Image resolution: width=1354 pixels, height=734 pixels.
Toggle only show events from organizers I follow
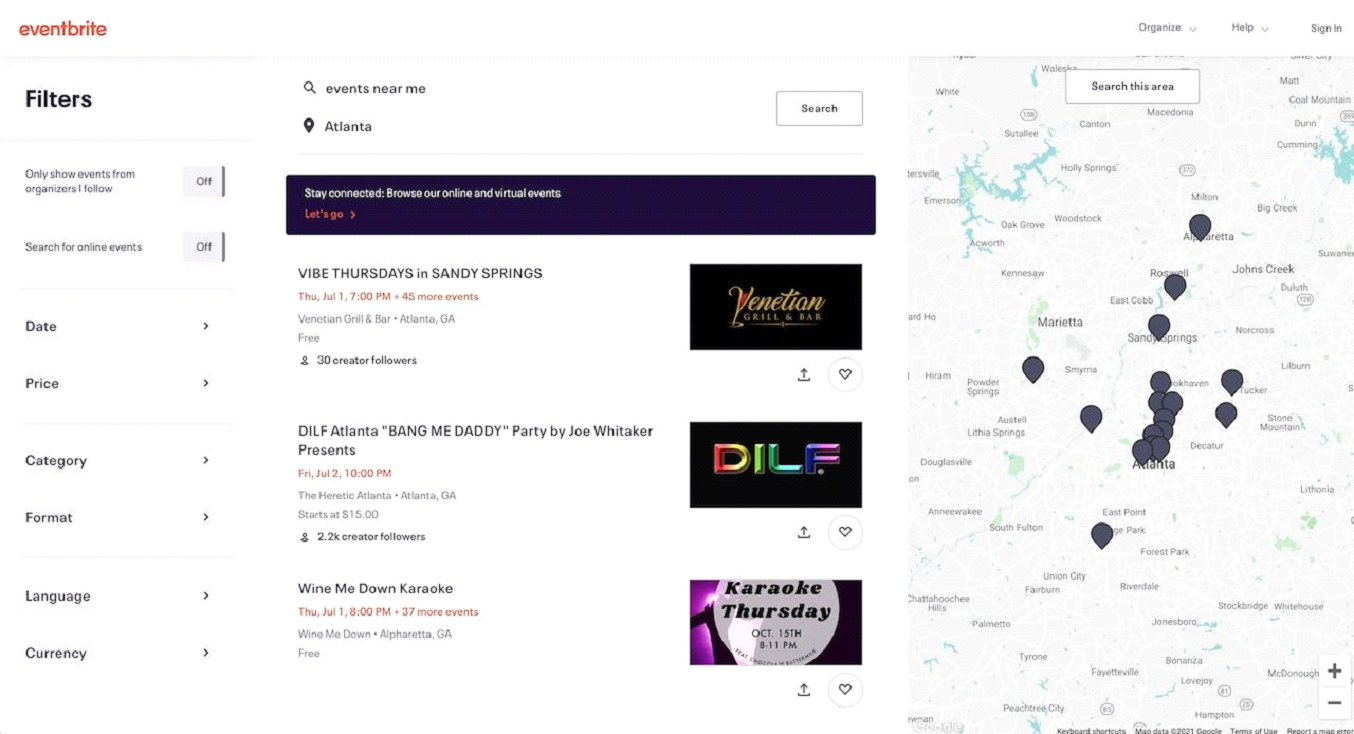204,181
